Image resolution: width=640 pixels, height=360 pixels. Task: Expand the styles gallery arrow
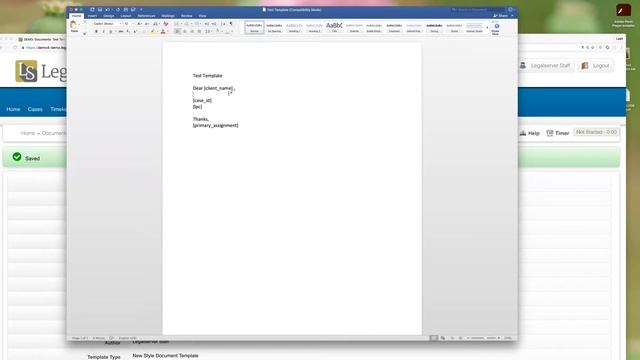click(x=487, y=27)
